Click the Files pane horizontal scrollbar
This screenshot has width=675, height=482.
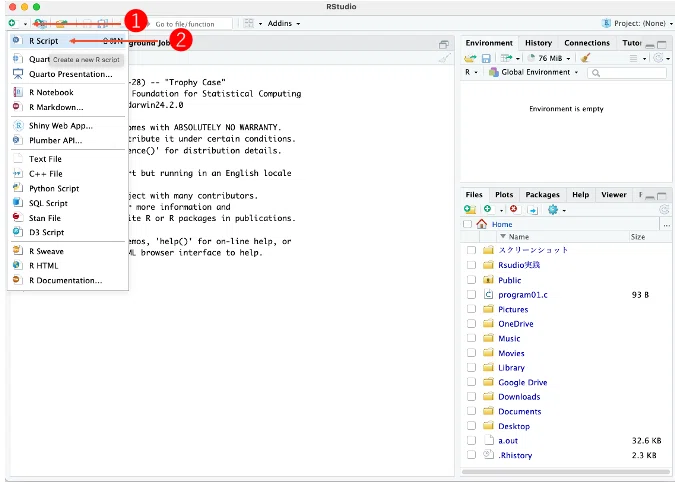click(x=566, y=472)
